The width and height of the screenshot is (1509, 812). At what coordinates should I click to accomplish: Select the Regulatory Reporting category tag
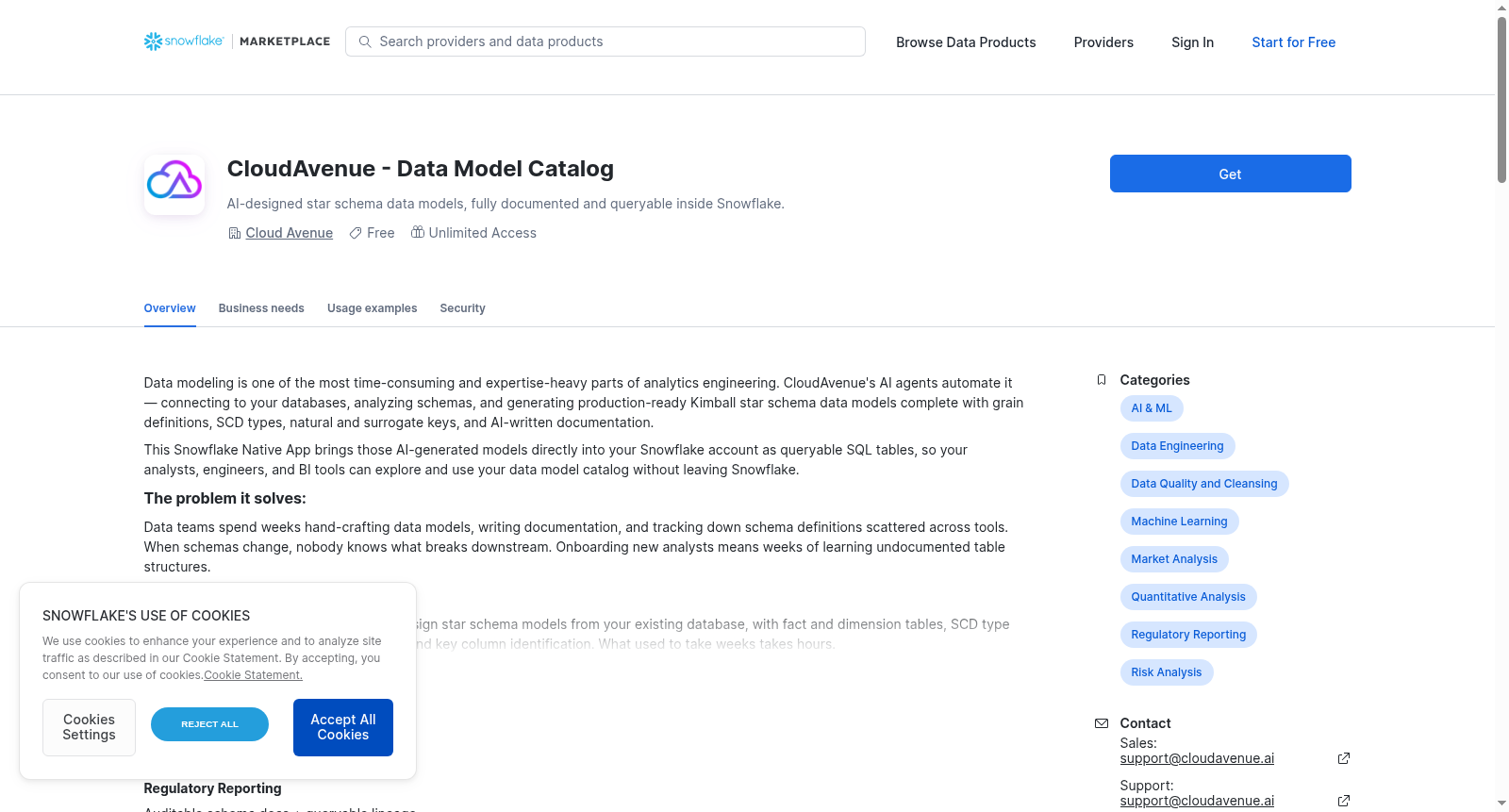pyautogui.click(x=1188, y=635)
